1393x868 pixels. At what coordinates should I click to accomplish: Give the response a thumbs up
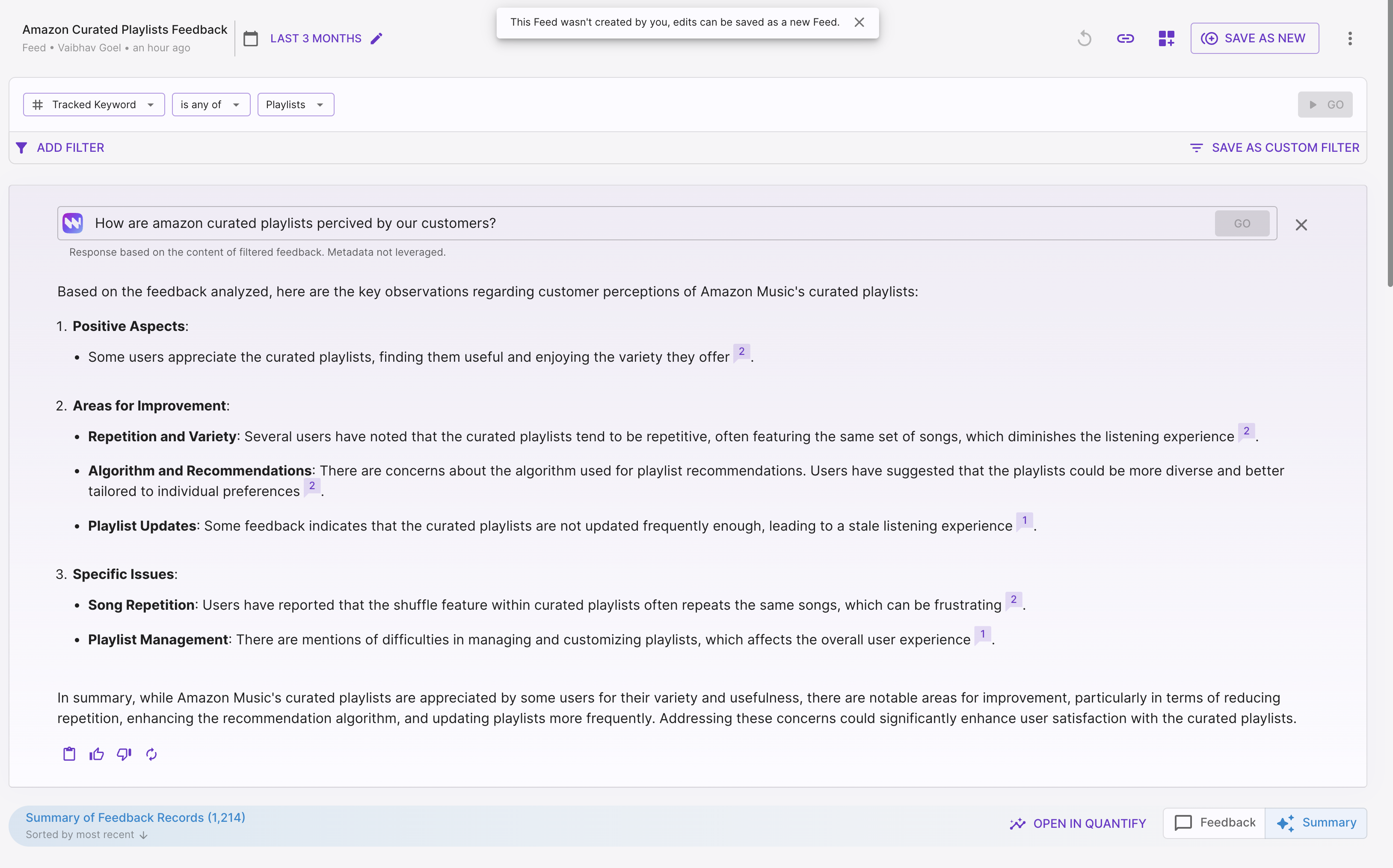tap(97, 754)
